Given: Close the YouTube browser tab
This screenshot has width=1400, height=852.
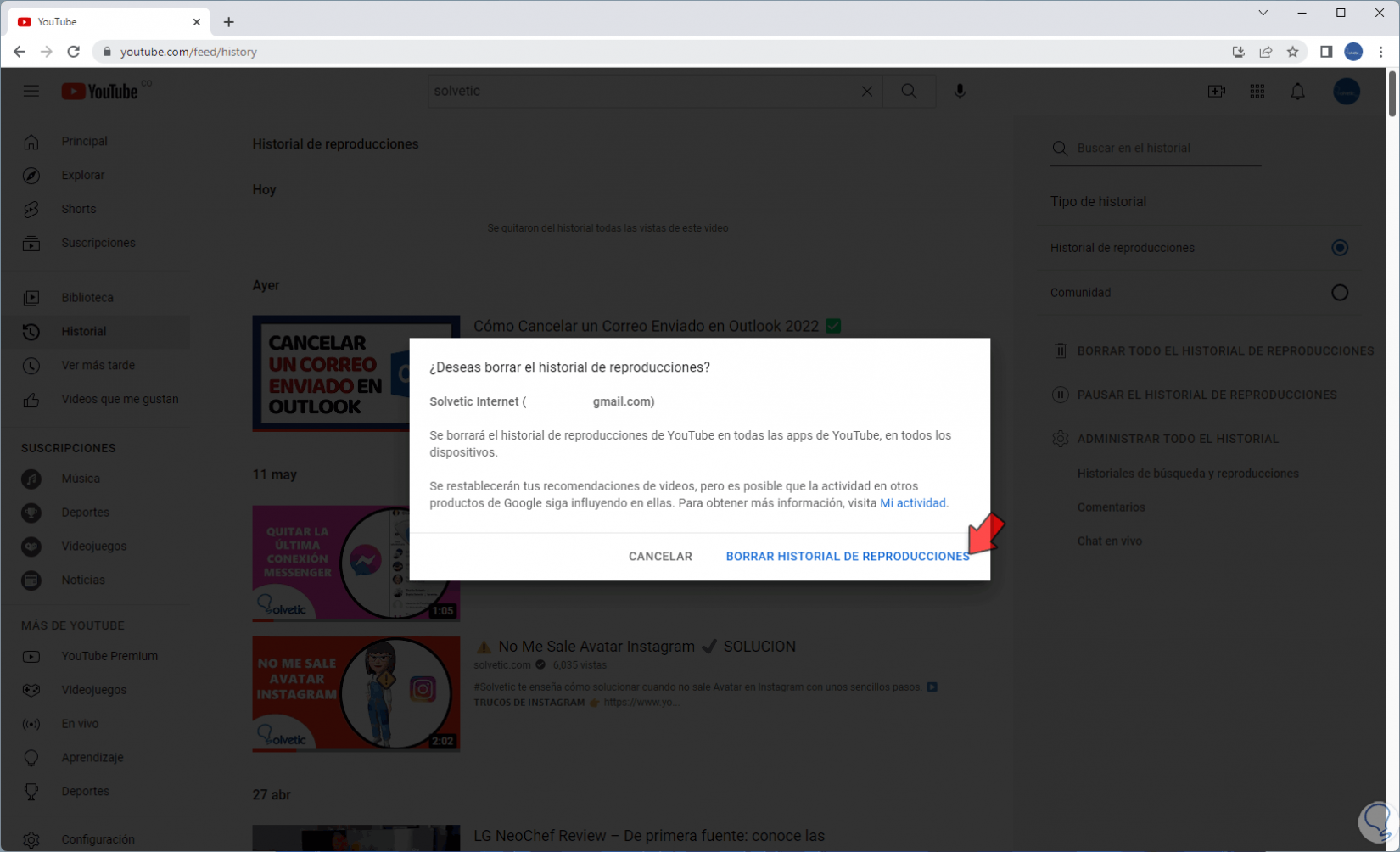Looking at the screenshot, I should click(x=197, y=22).
